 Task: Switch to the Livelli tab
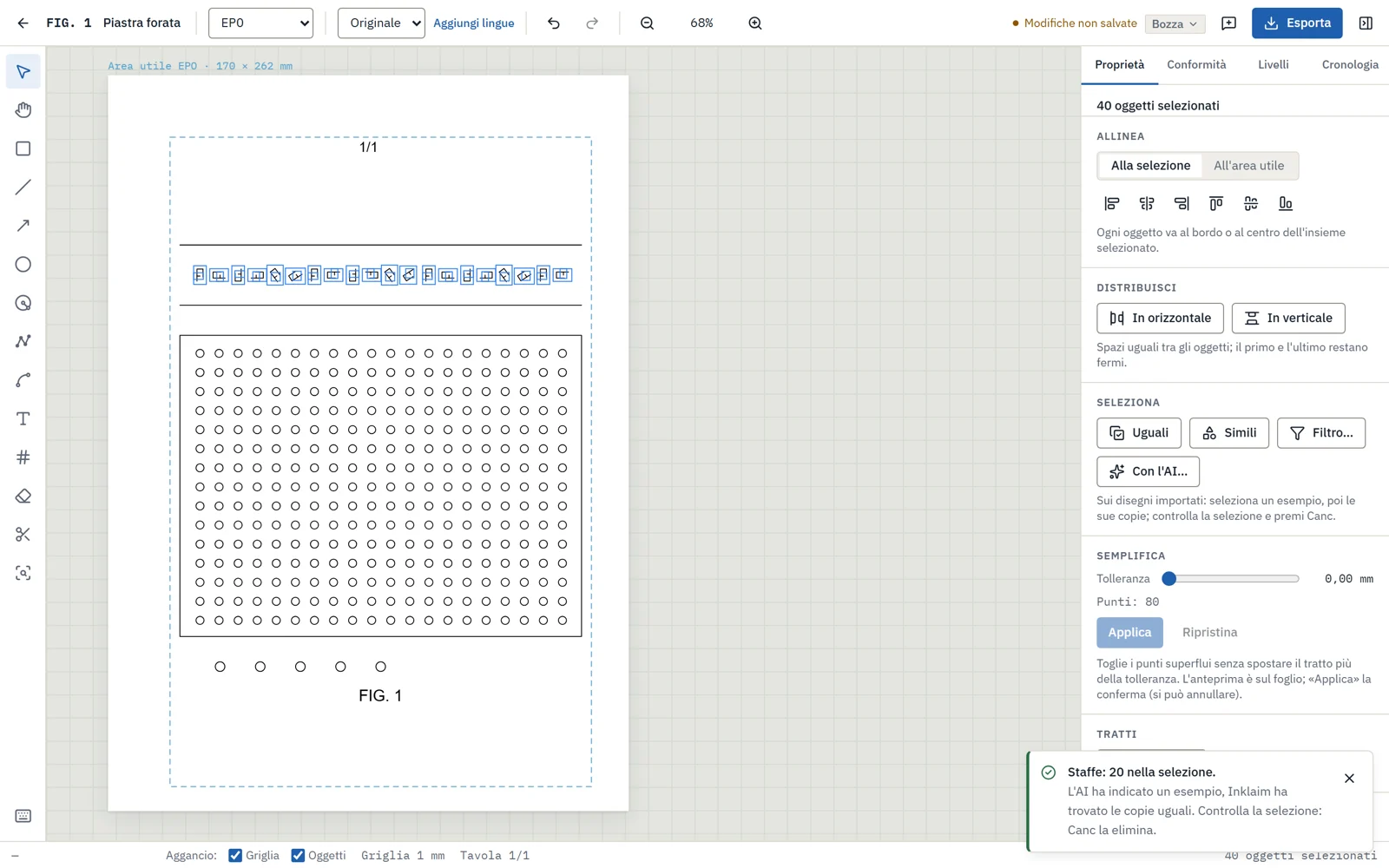1274,65
